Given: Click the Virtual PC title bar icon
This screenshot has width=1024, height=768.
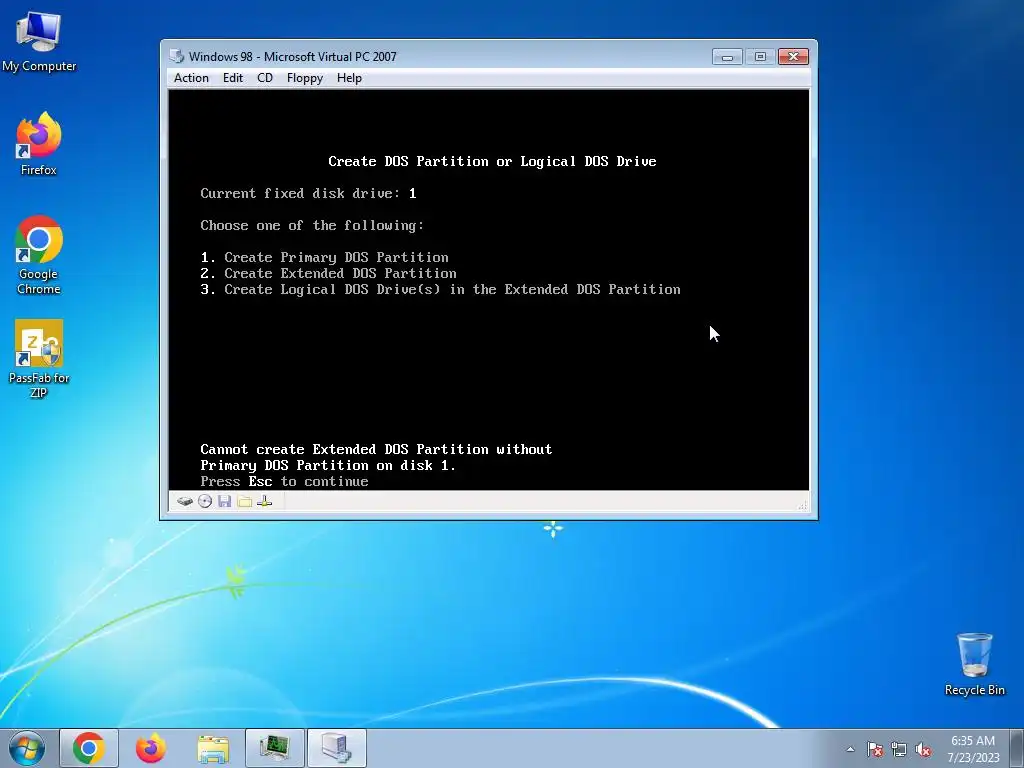Looking at the screenshot, I should pos(176,56).
